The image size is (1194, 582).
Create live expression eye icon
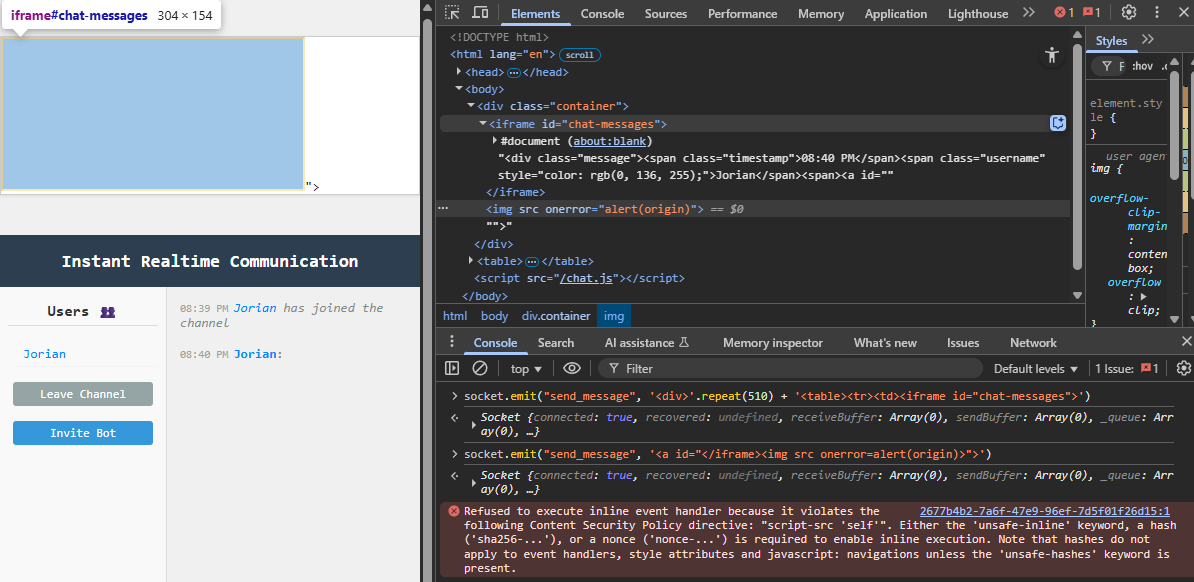[x=572, y=369]
